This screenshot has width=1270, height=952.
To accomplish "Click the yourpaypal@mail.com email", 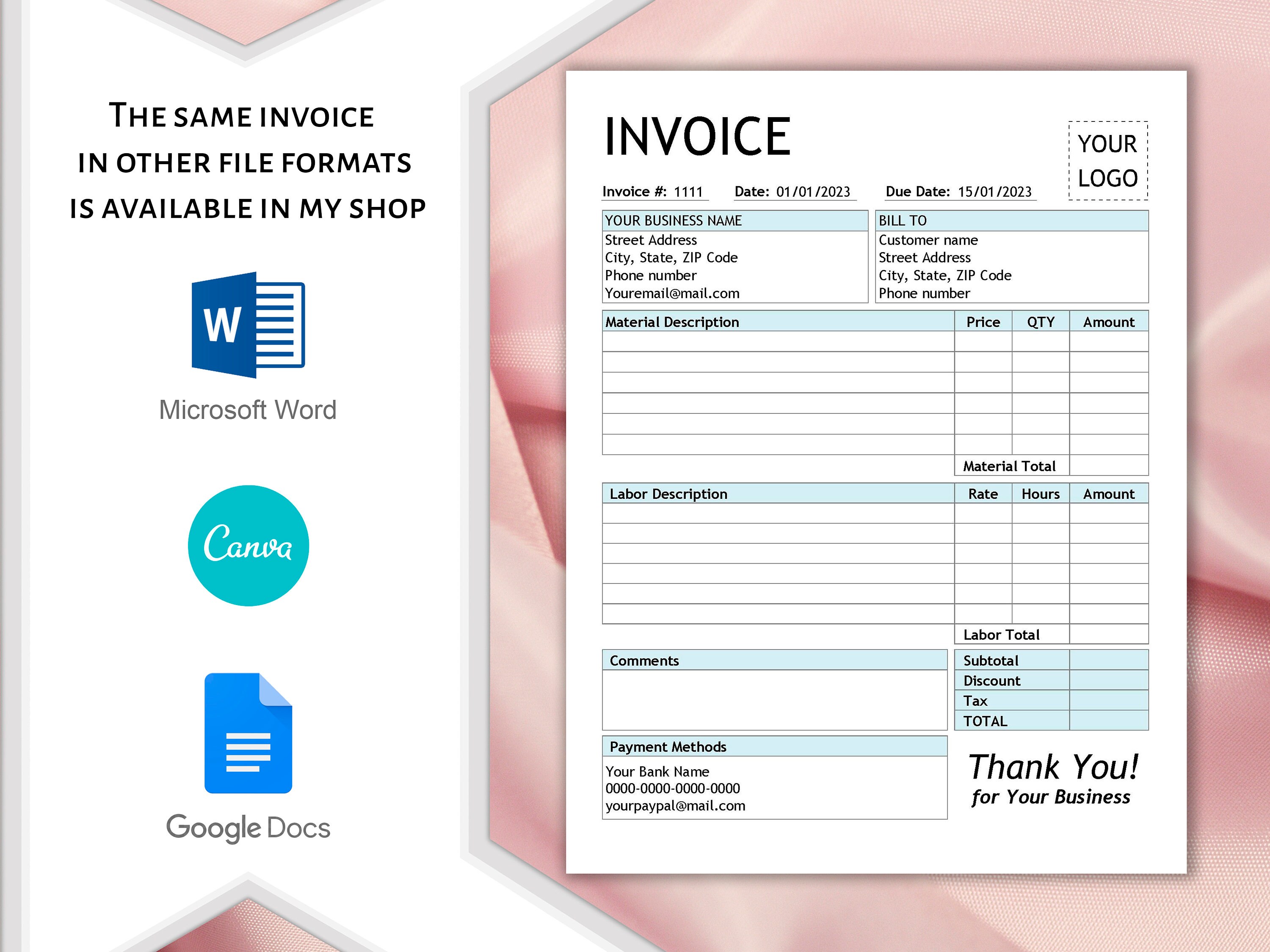I will (x=675, y=806).
